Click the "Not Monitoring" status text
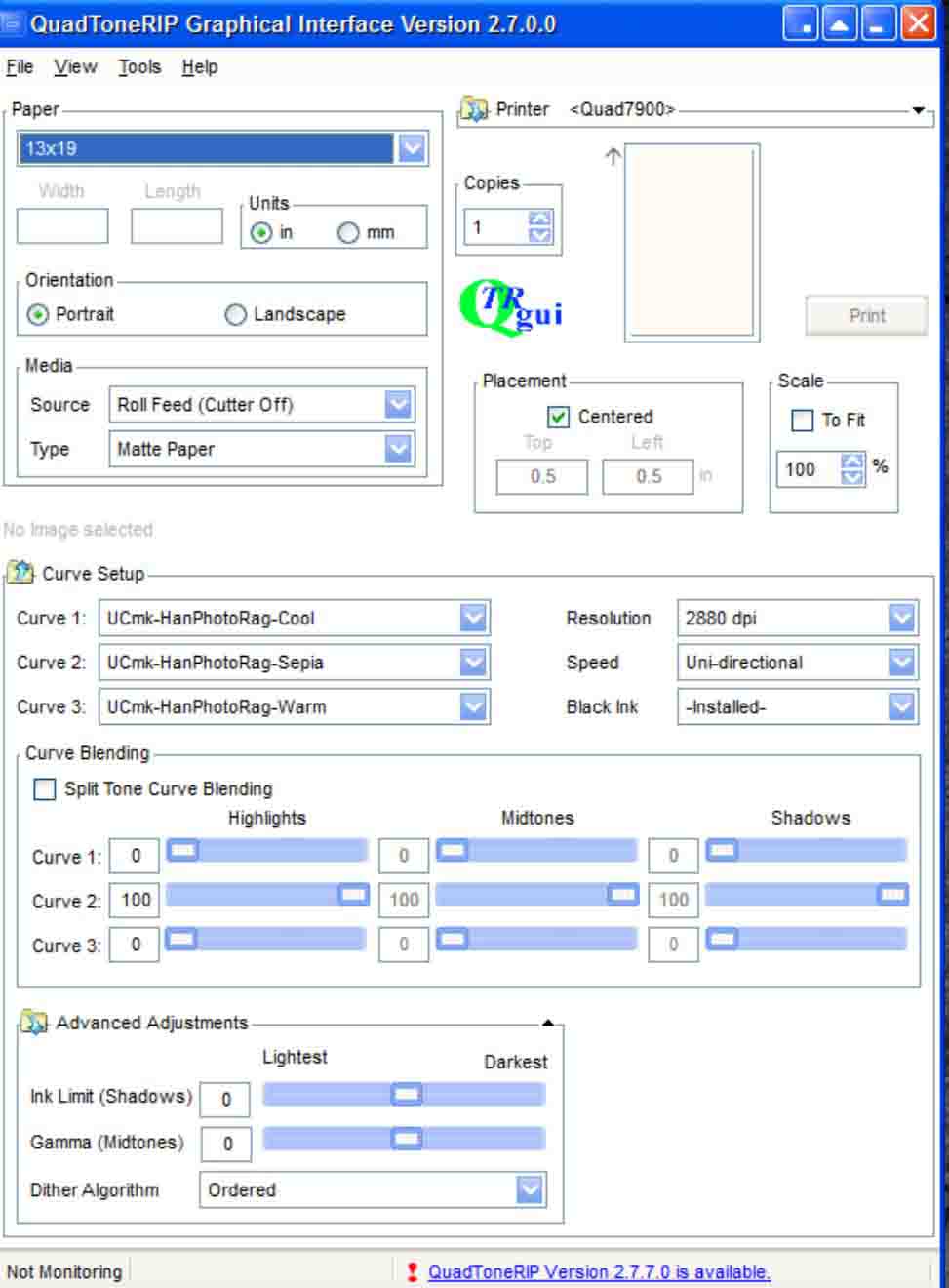 click(64, 1271)
